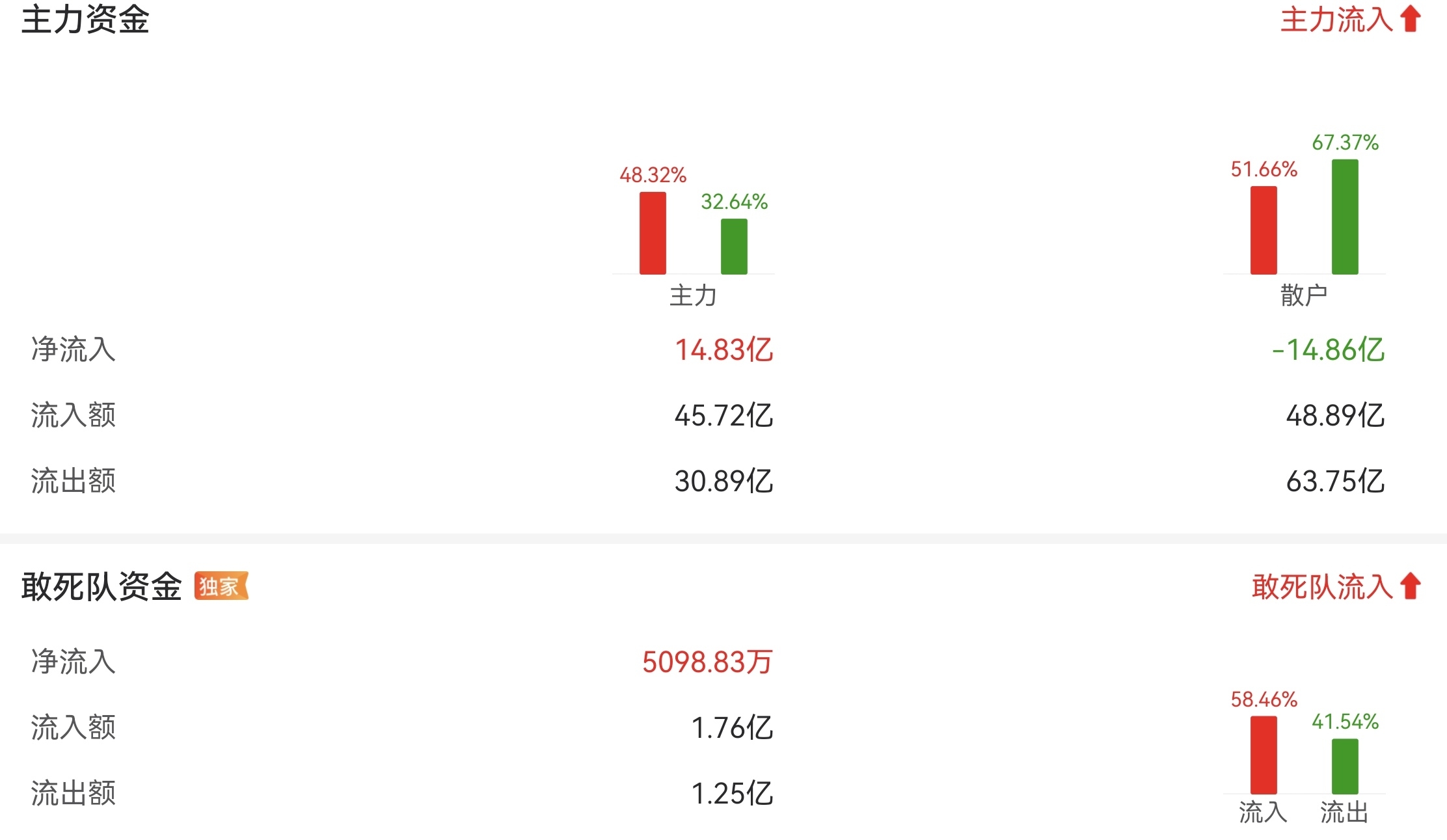This screenshot has width=1447, height=840.
Task: Click the 敢死队资金 section title
Action: pos(101,587)
